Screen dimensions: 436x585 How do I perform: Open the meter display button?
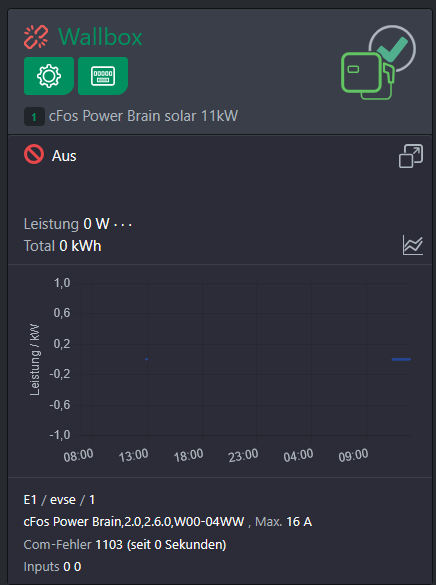[103, 76]
